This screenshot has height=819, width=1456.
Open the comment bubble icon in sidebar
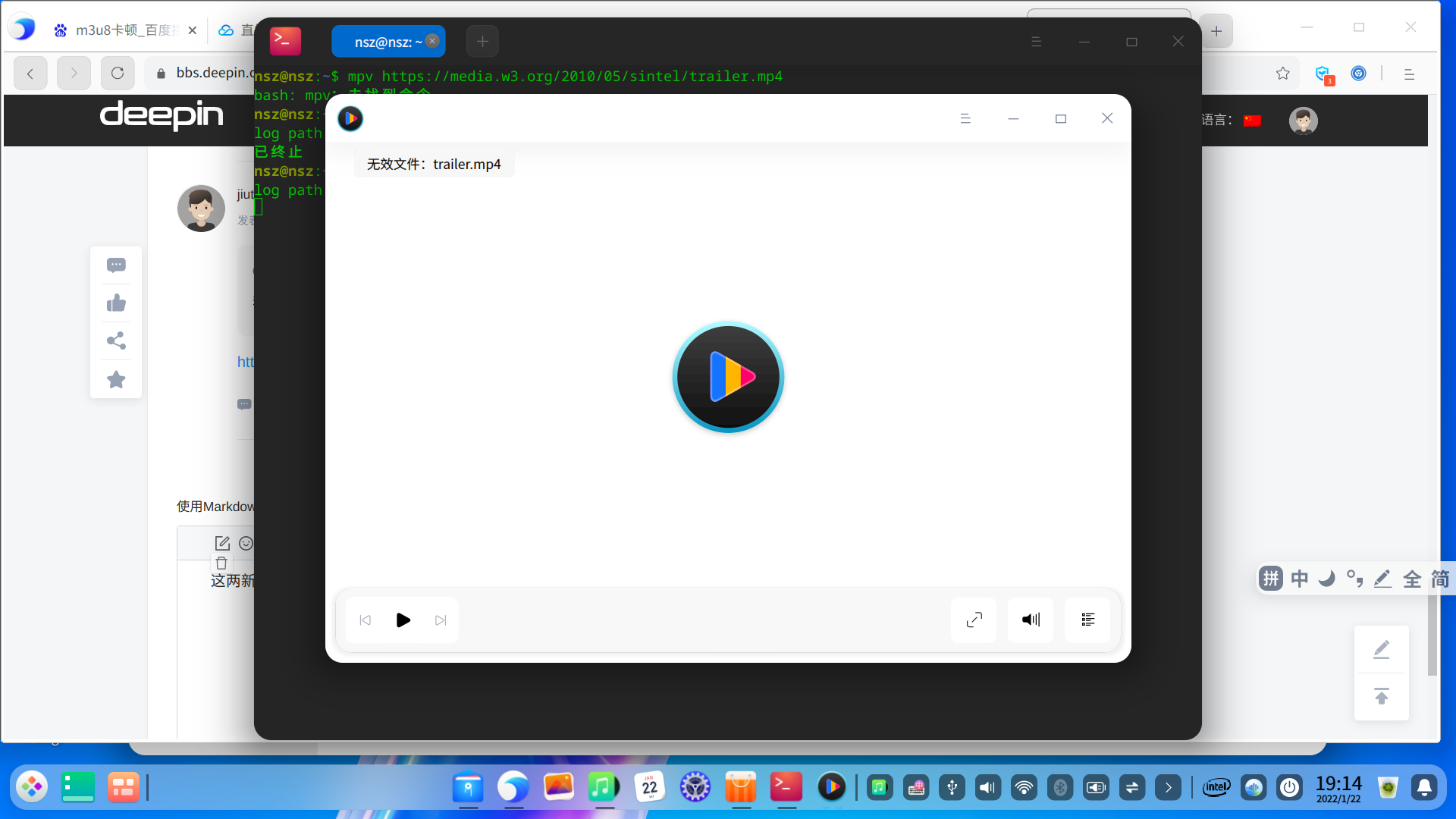(116, 265)
